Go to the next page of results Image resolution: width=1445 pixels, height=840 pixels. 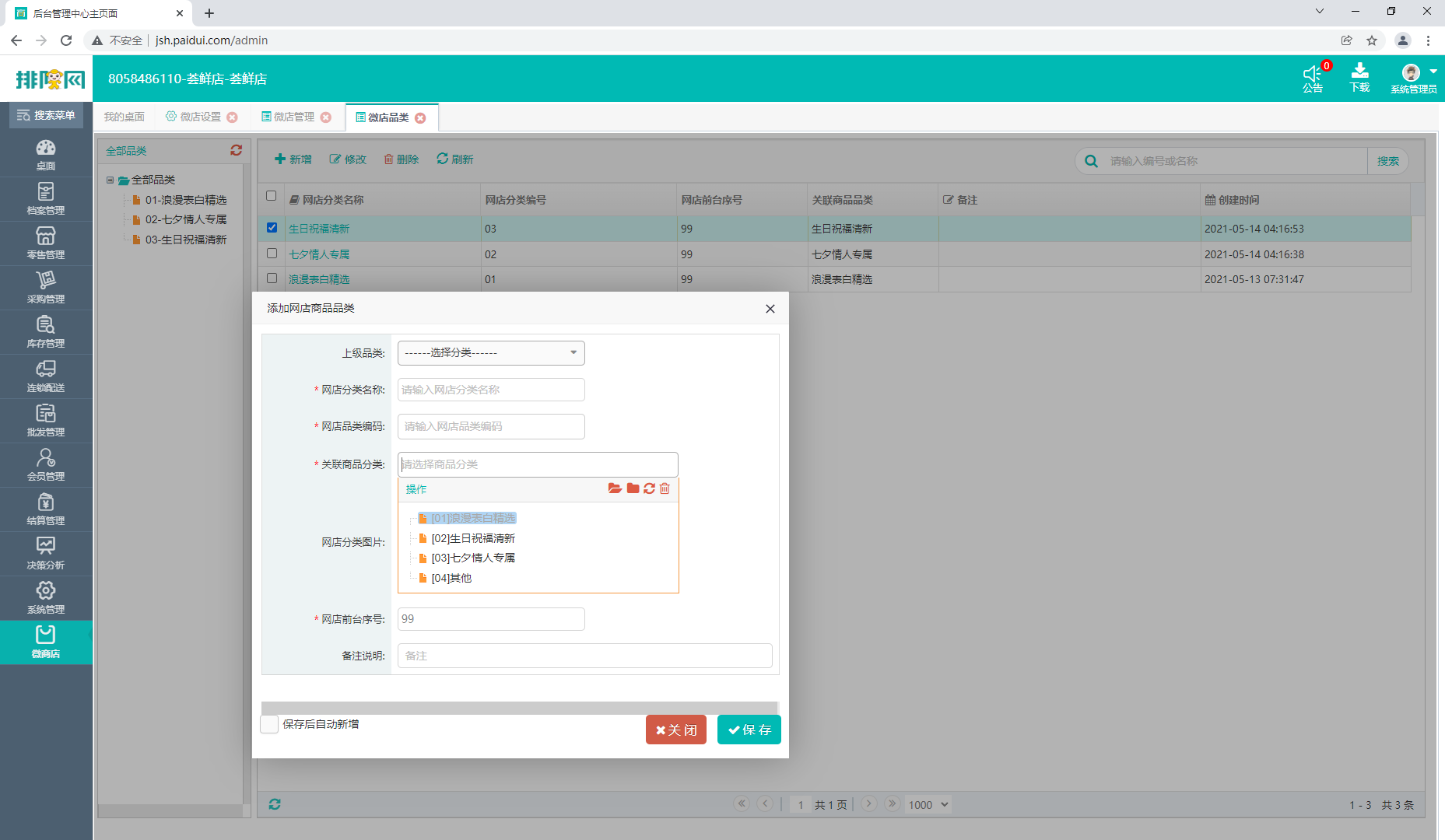(x=869, y=803)
